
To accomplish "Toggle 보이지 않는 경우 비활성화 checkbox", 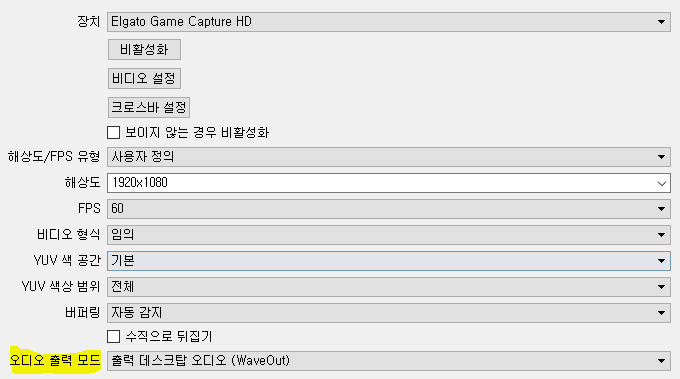I will pyautogui.click(x=114, y=132).
